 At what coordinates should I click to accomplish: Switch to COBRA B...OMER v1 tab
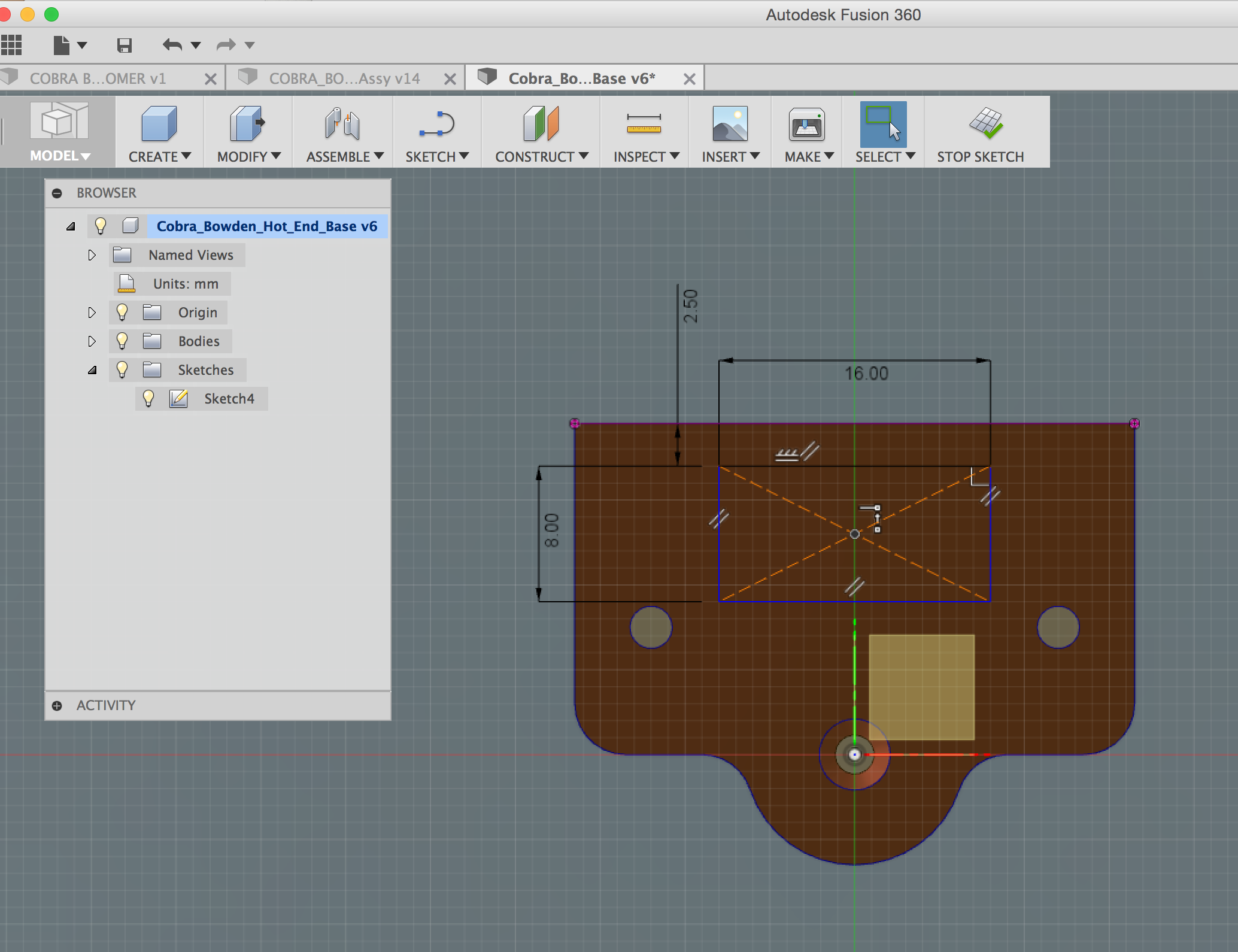pyautogui.click(x=98, y=78)
